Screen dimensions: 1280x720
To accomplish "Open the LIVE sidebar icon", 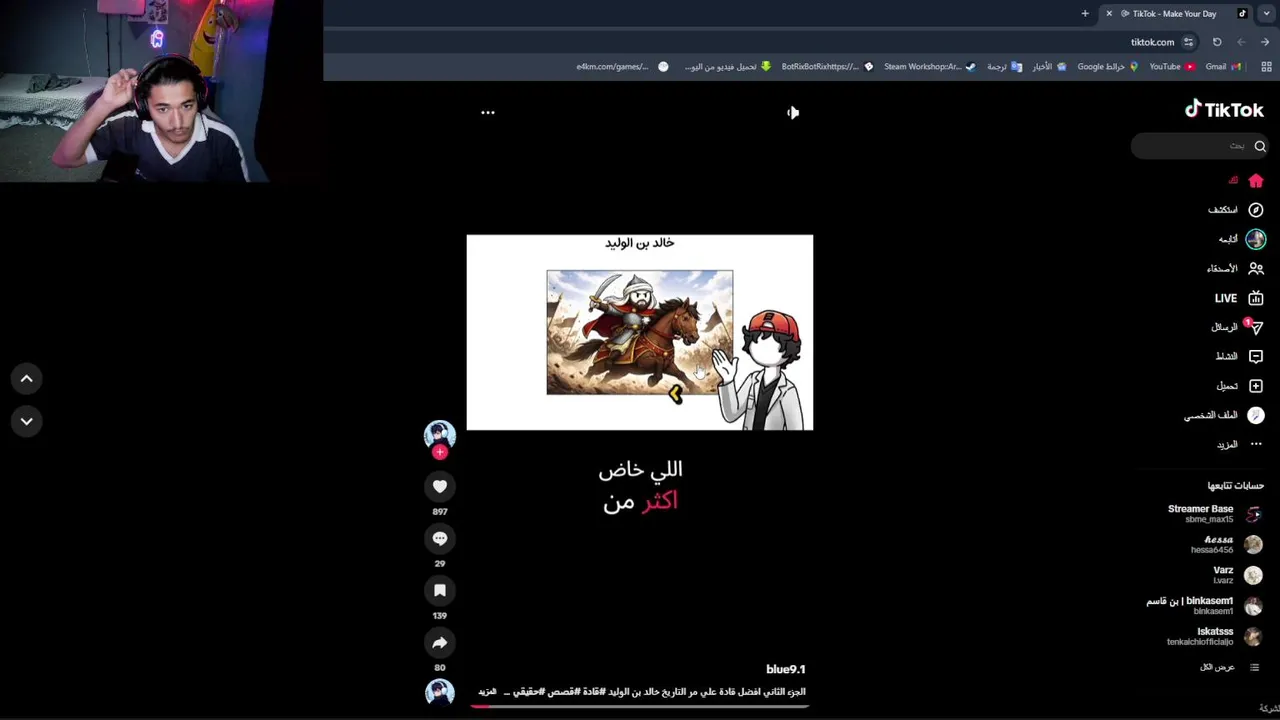I will [x=1256, y=298].
